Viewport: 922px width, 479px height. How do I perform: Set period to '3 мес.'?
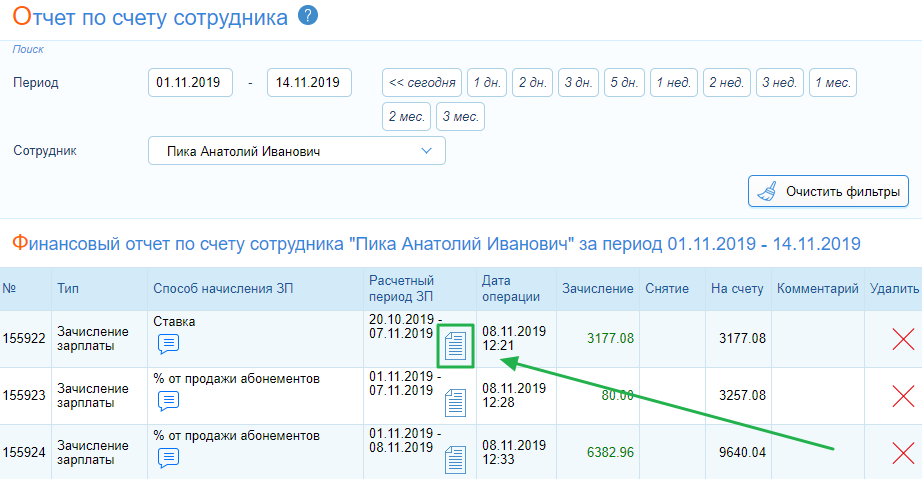460,116
